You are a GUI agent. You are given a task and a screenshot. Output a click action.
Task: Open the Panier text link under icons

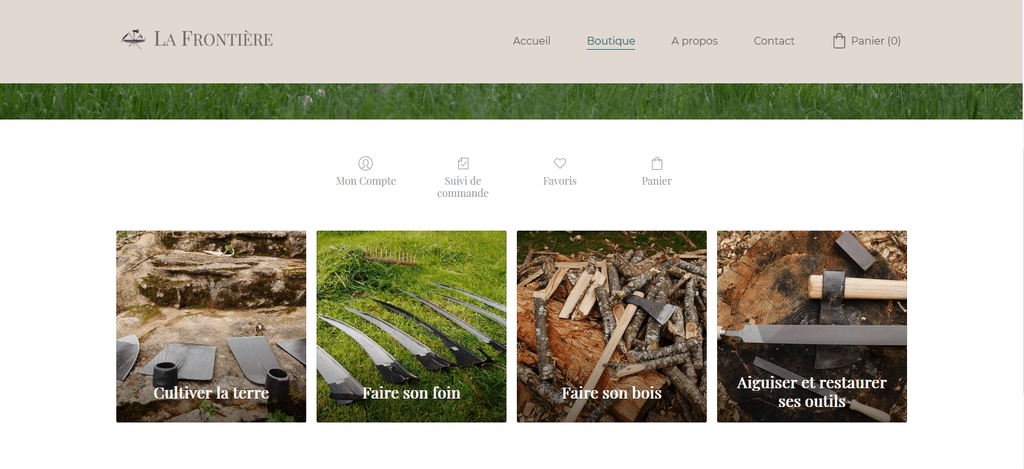[657, 181]
